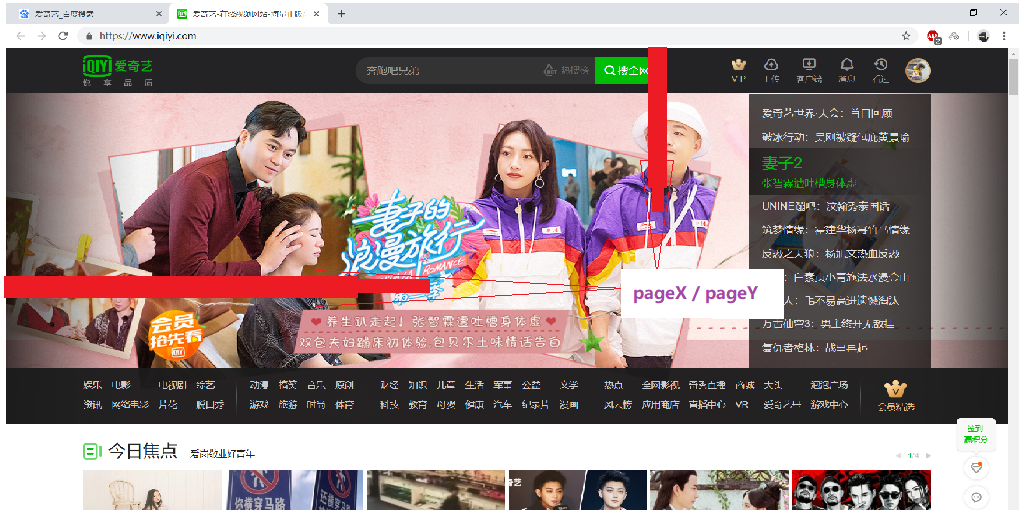Open the user avatar in the header

[x=918, y=70]
